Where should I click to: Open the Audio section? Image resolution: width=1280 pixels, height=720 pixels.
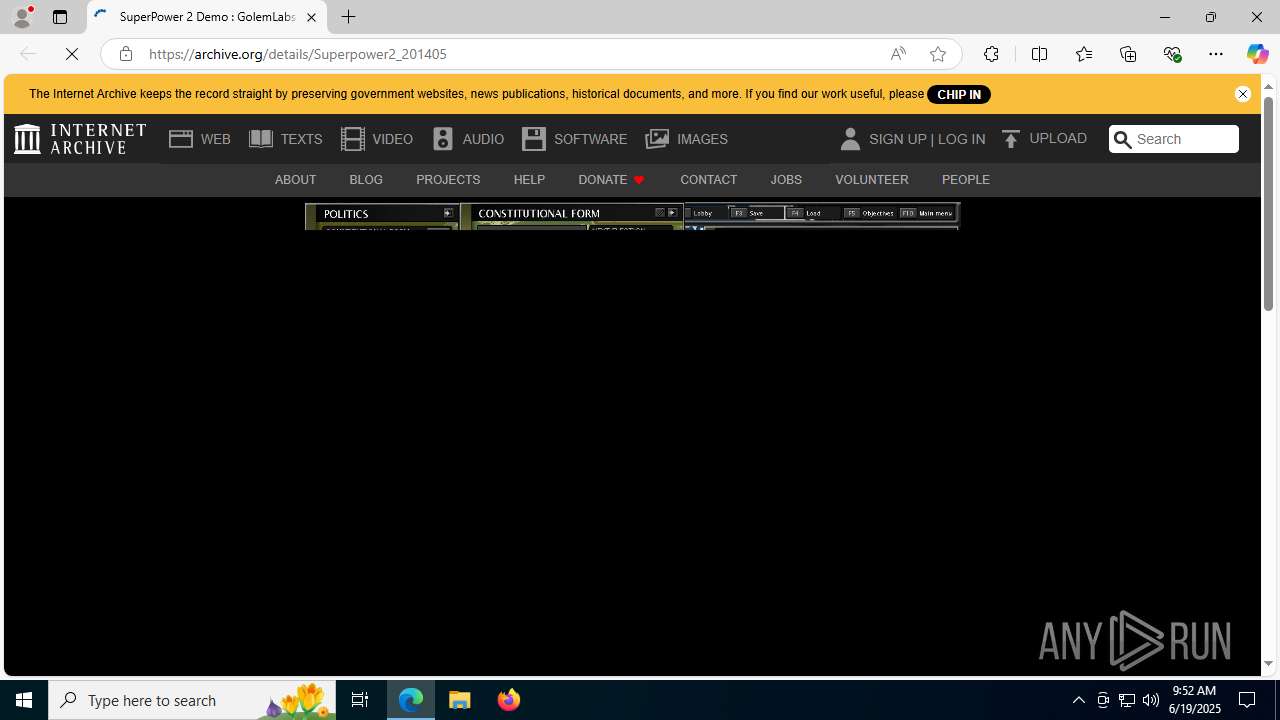pos(467,139)
